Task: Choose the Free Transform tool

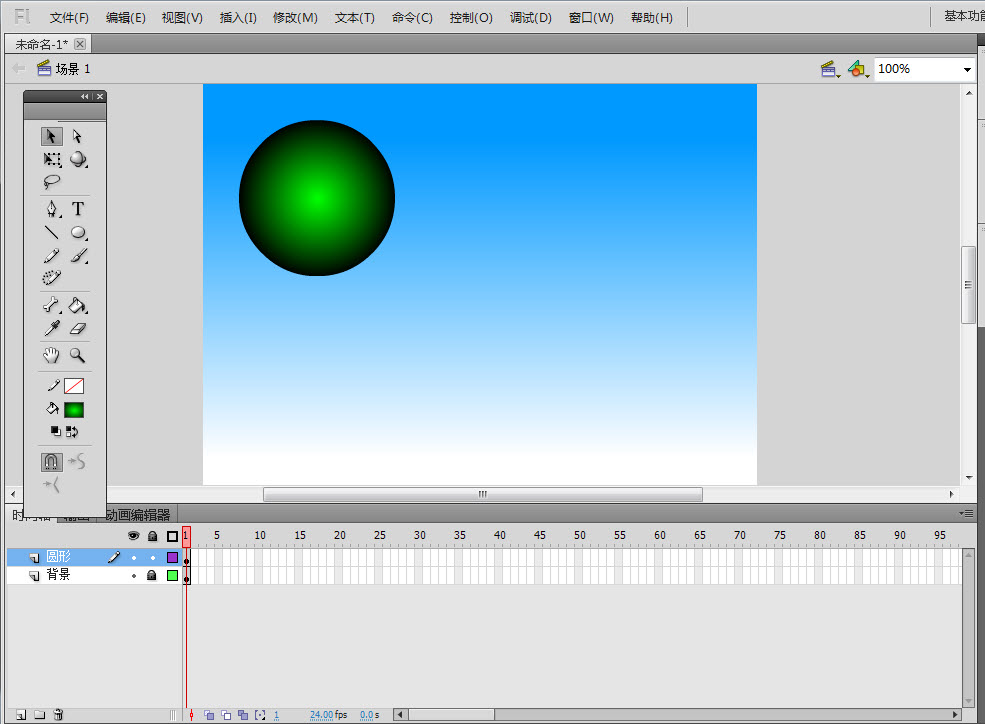Action: point(52,159)
